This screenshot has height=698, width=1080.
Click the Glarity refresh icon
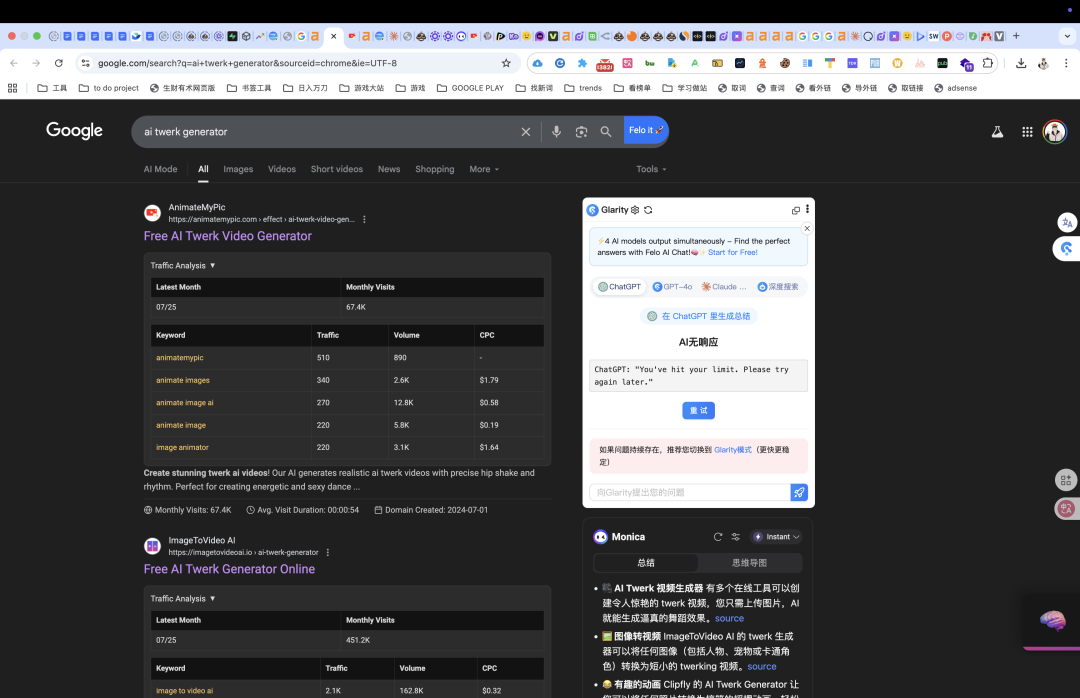648,210
